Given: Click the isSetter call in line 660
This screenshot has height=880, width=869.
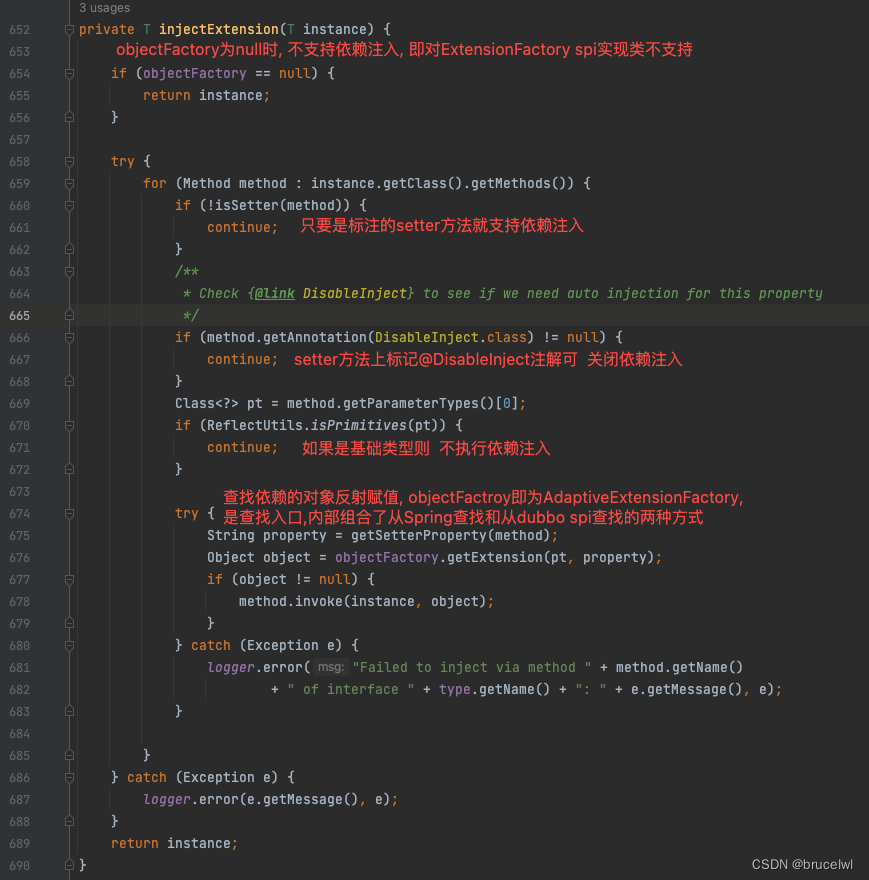Looking at the screenshot, I should [247, 205].
